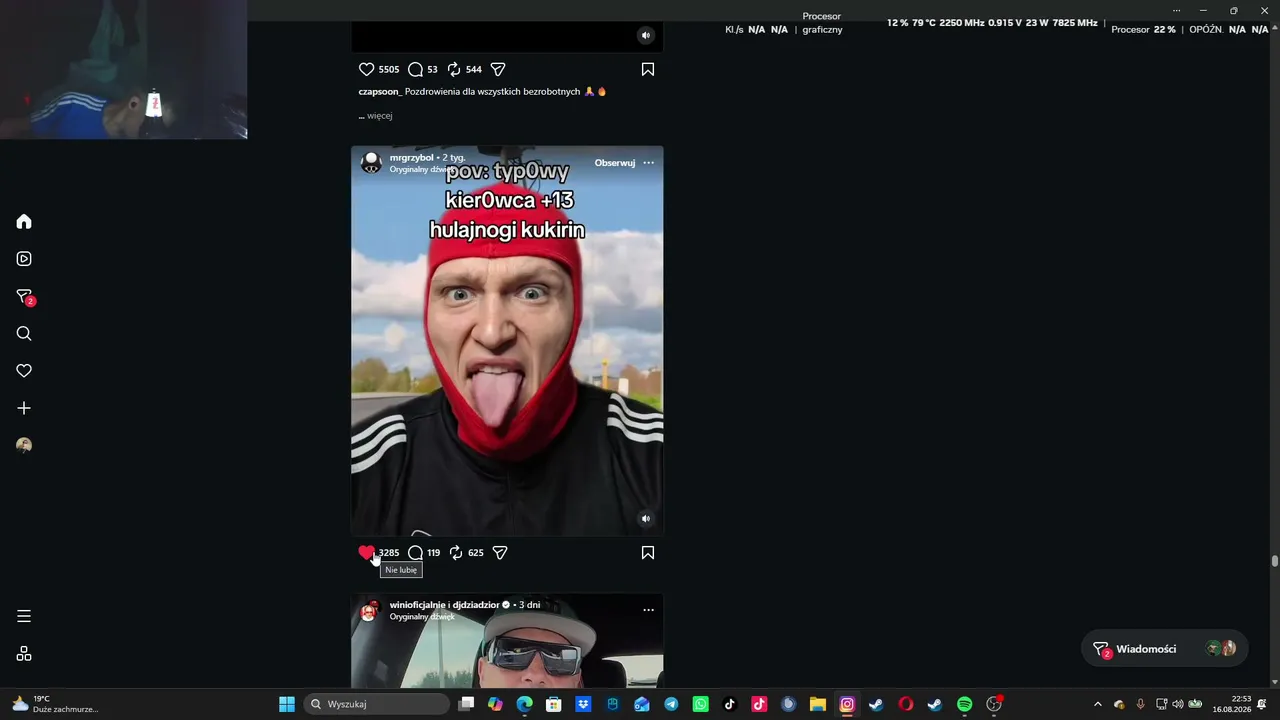The width and height of the screenshot is (1280, 720).
Task: Show hidden system tray icons
Action: [1098, 704]
